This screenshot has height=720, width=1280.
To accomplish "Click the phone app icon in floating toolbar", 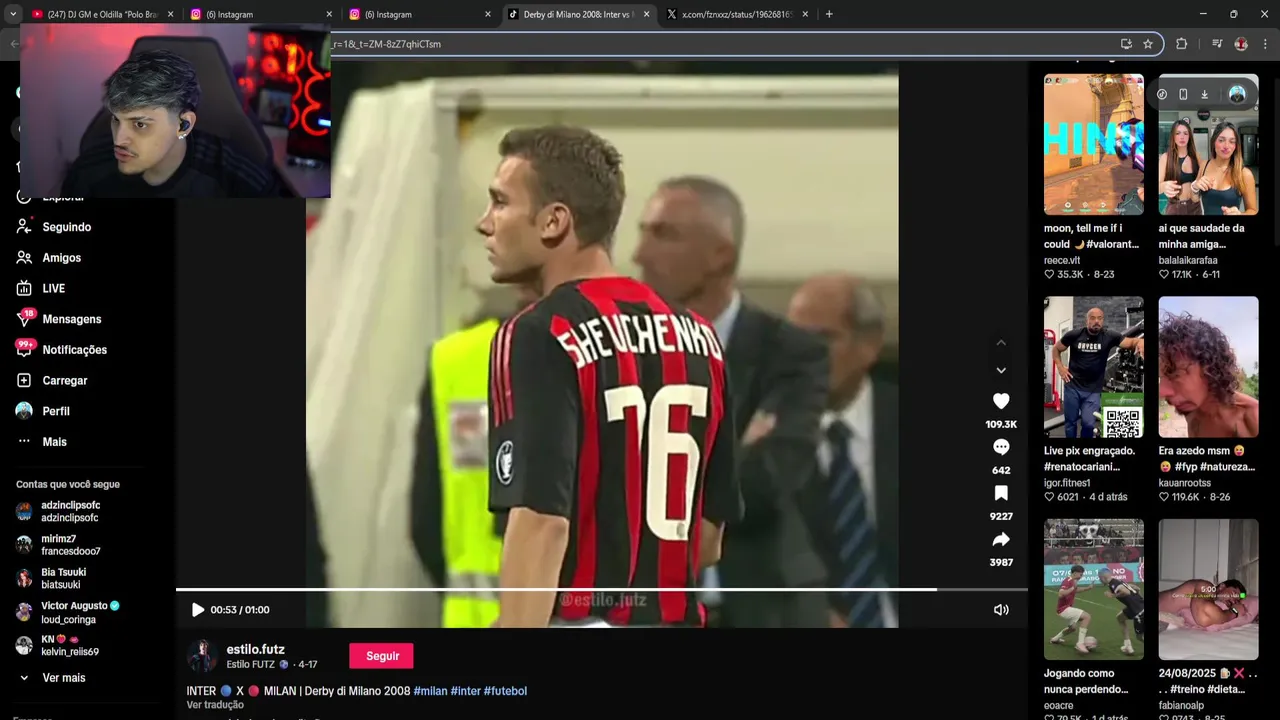I will 1183,94.
